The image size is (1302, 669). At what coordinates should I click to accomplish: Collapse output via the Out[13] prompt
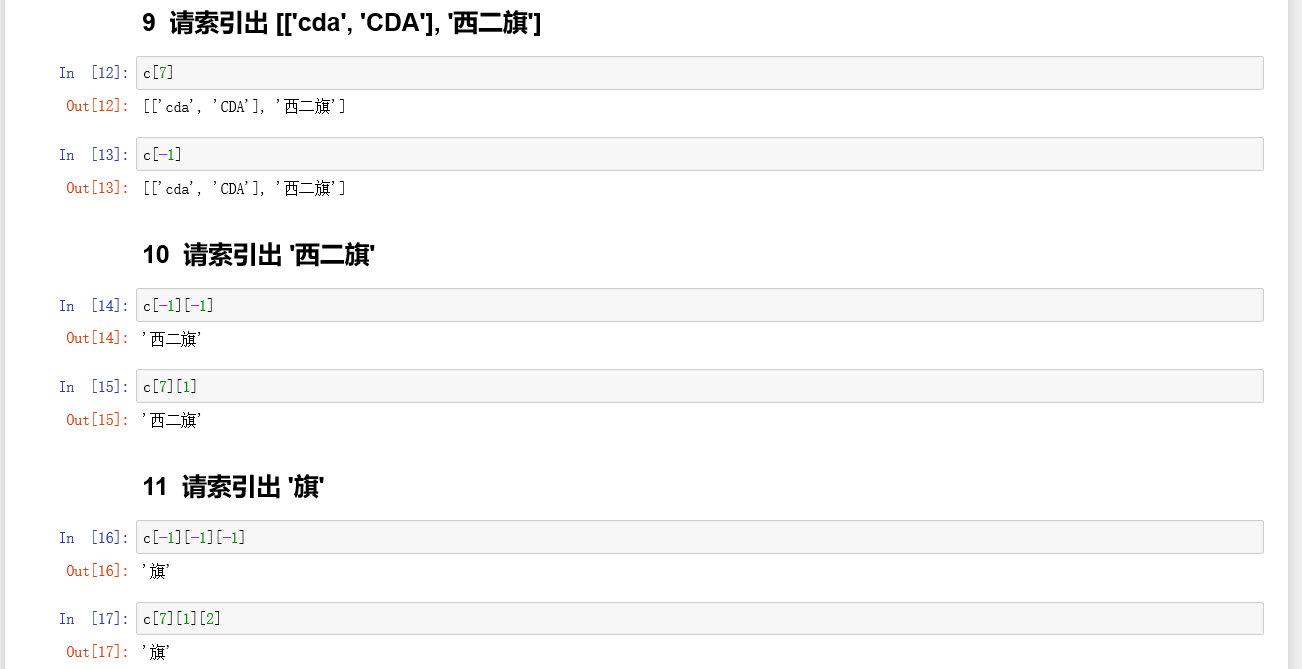click(97, 188)
